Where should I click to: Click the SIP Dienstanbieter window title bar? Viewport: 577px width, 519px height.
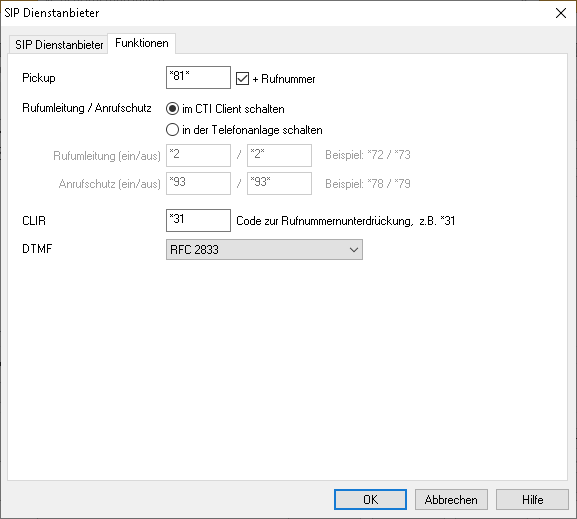(276, 13)
